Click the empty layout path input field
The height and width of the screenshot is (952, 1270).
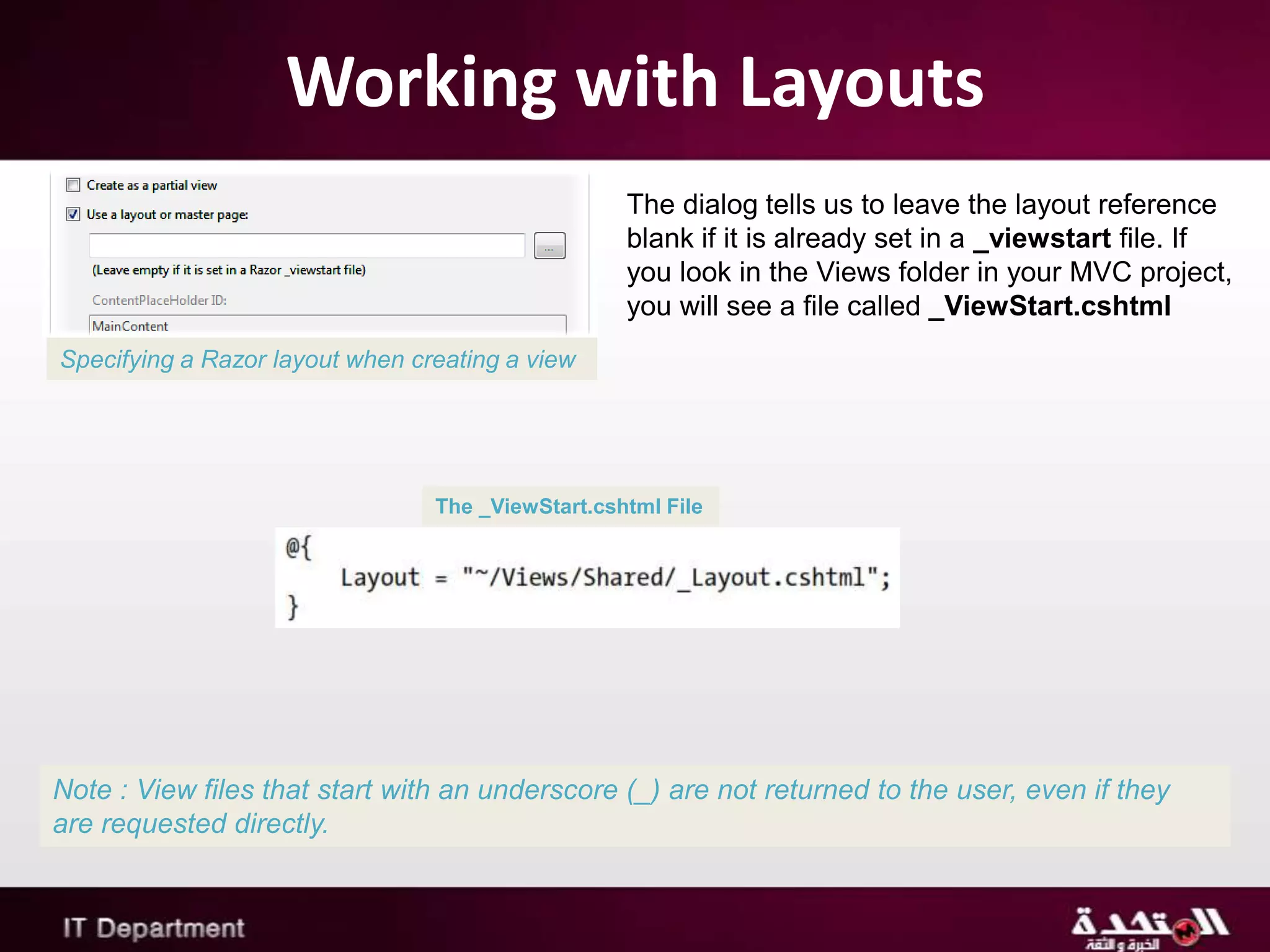(x=307, y=245)
